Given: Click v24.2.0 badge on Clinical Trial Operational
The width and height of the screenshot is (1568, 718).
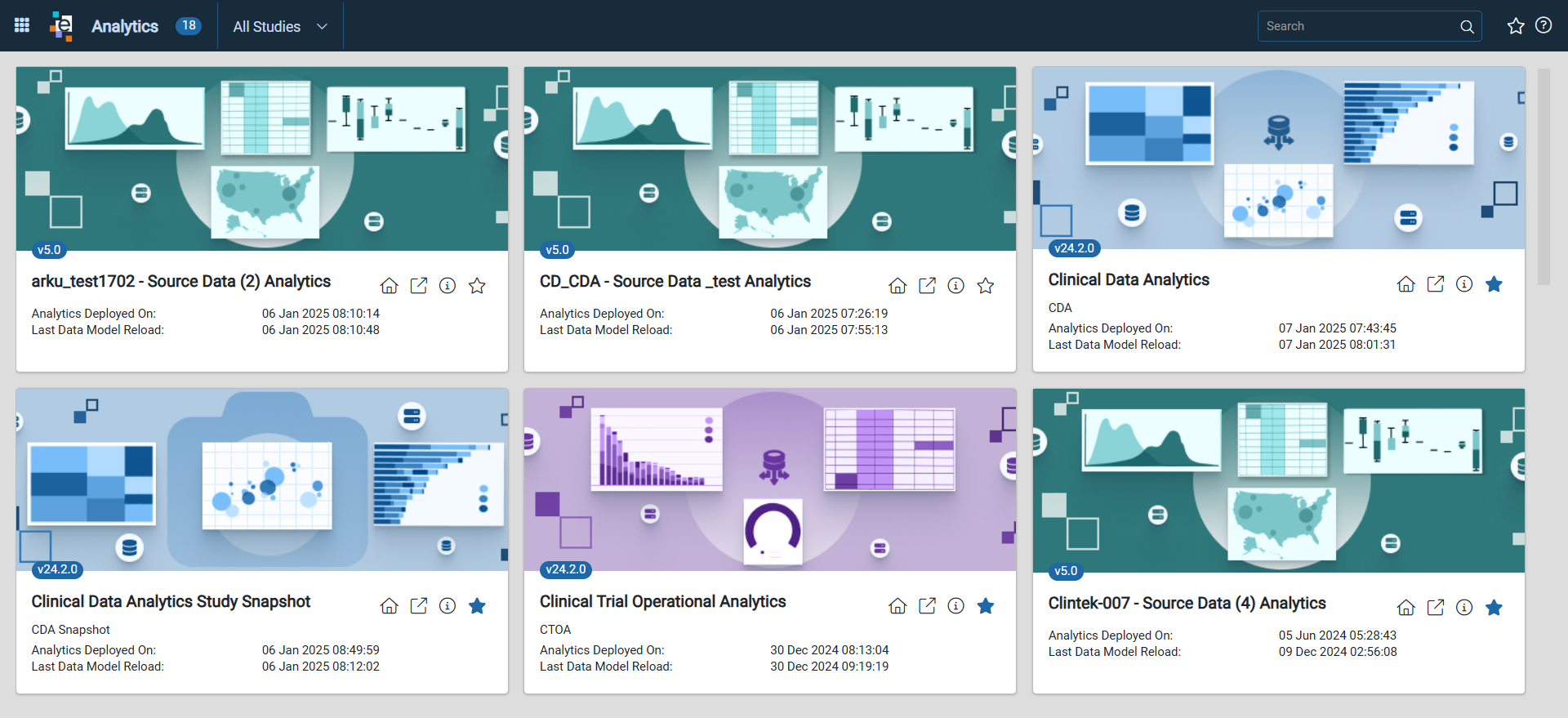Looking at the screenshot, I should (566, 569).
